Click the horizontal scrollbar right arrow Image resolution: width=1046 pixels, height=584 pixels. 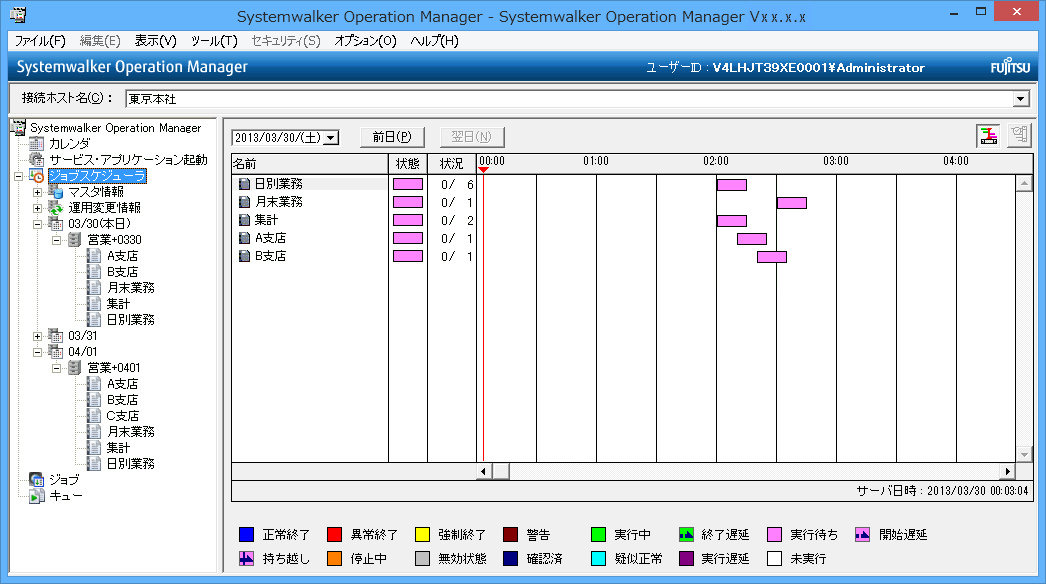tap(1007, 471)
